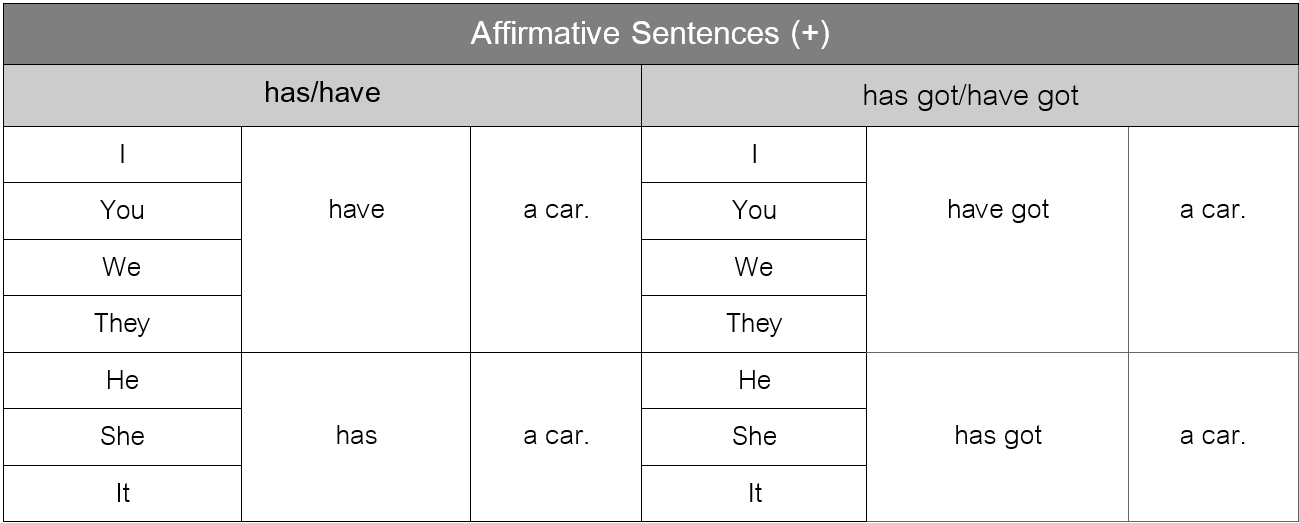The image size is (1299, 523).
Task: Click 'a car.' beside the 'has got' cell
Action: point(1212,436)
